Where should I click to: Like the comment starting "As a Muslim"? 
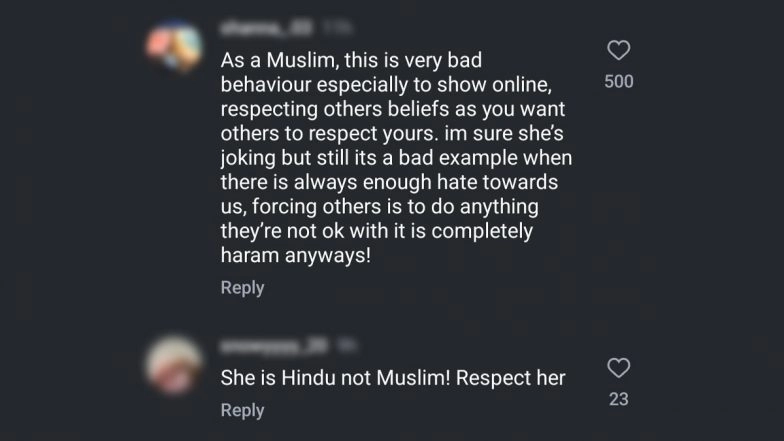[618, 50]
